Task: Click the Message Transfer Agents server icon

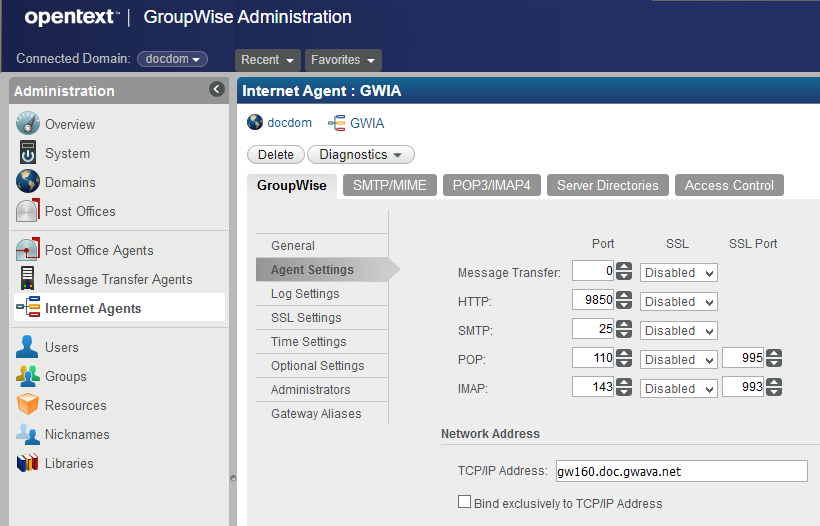Action: tap(28, 279)
